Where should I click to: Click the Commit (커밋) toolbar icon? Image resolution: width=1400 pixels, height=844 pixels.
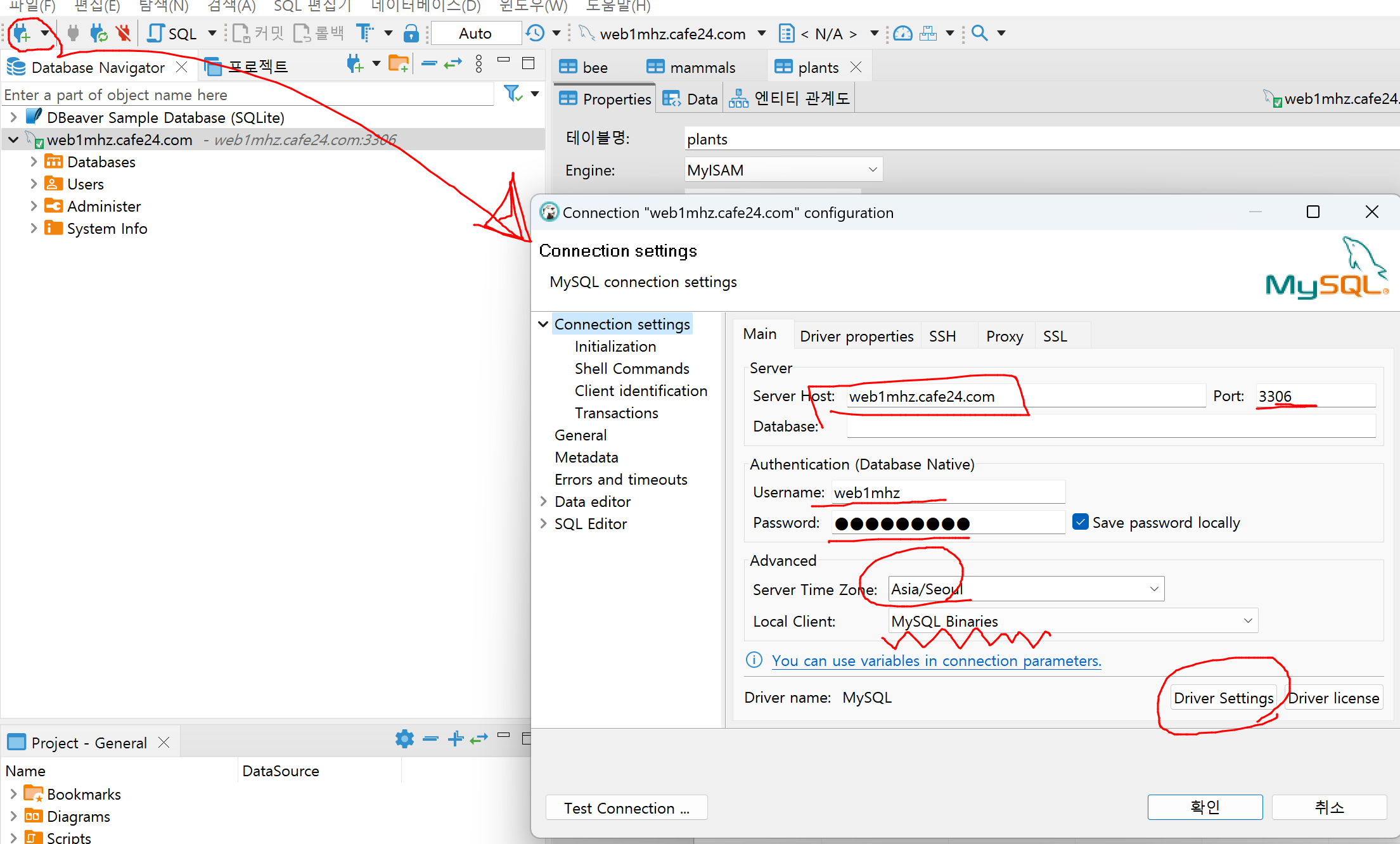click(x=258, y=33)
